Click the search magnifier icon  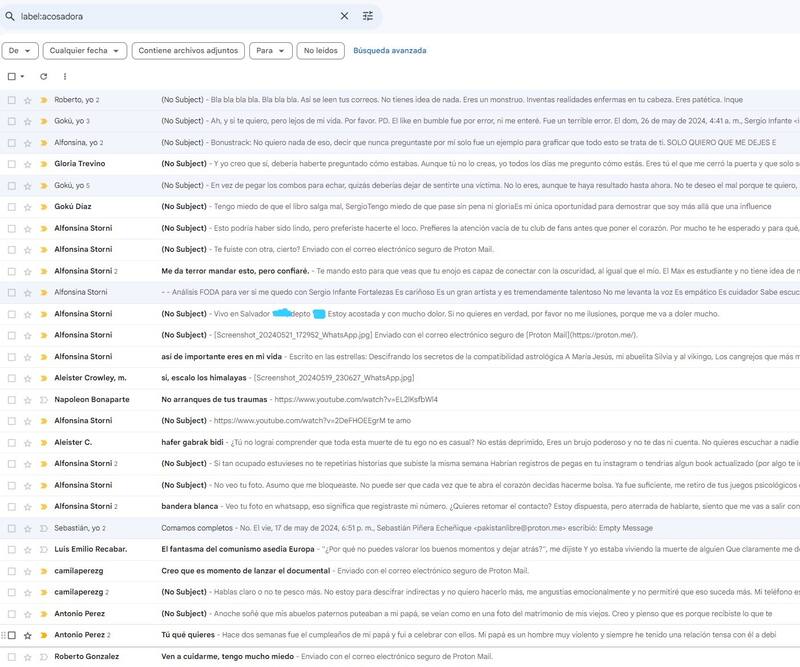coord(10,16)
